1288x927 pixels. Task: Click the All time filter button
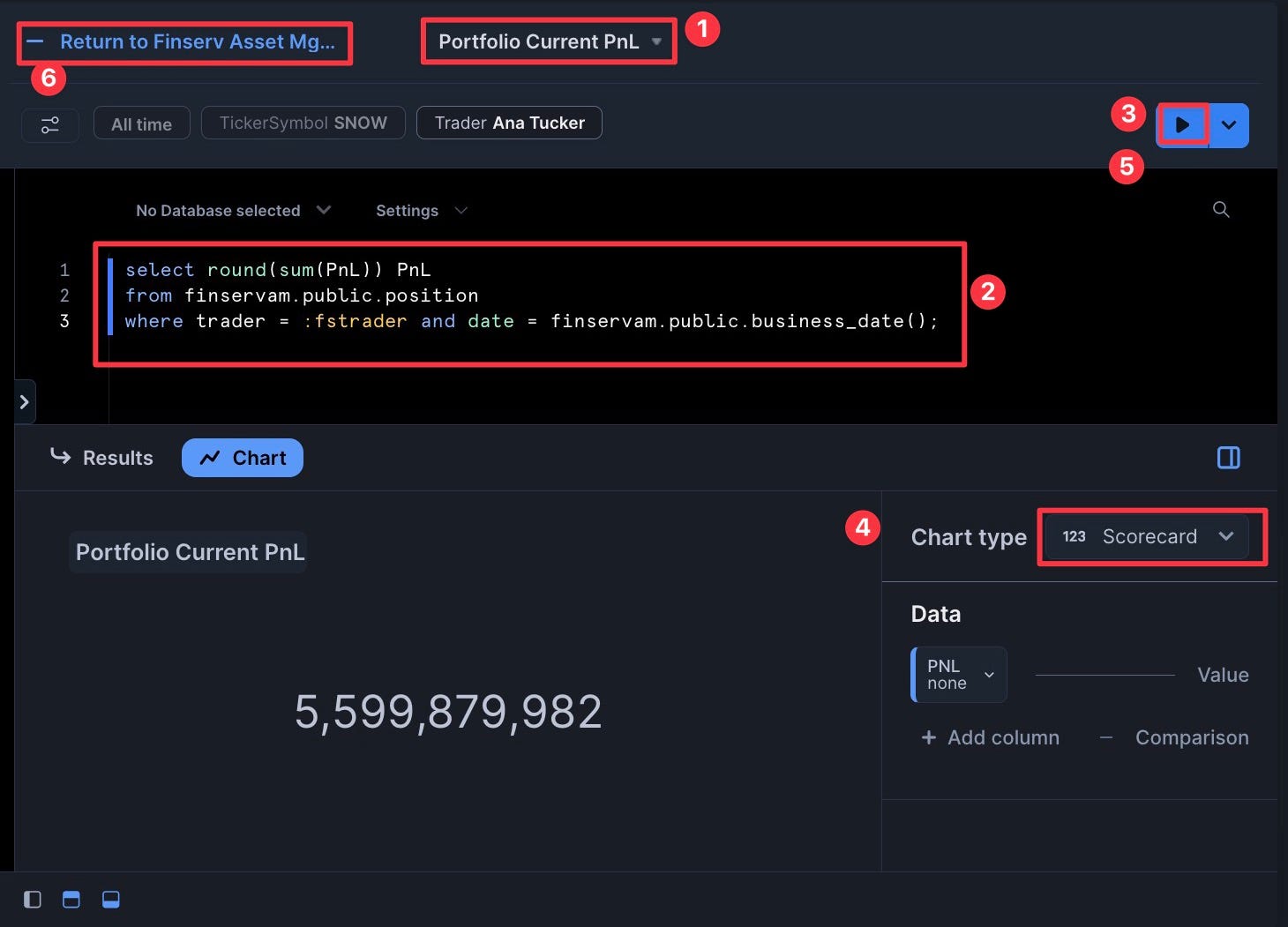141,124
